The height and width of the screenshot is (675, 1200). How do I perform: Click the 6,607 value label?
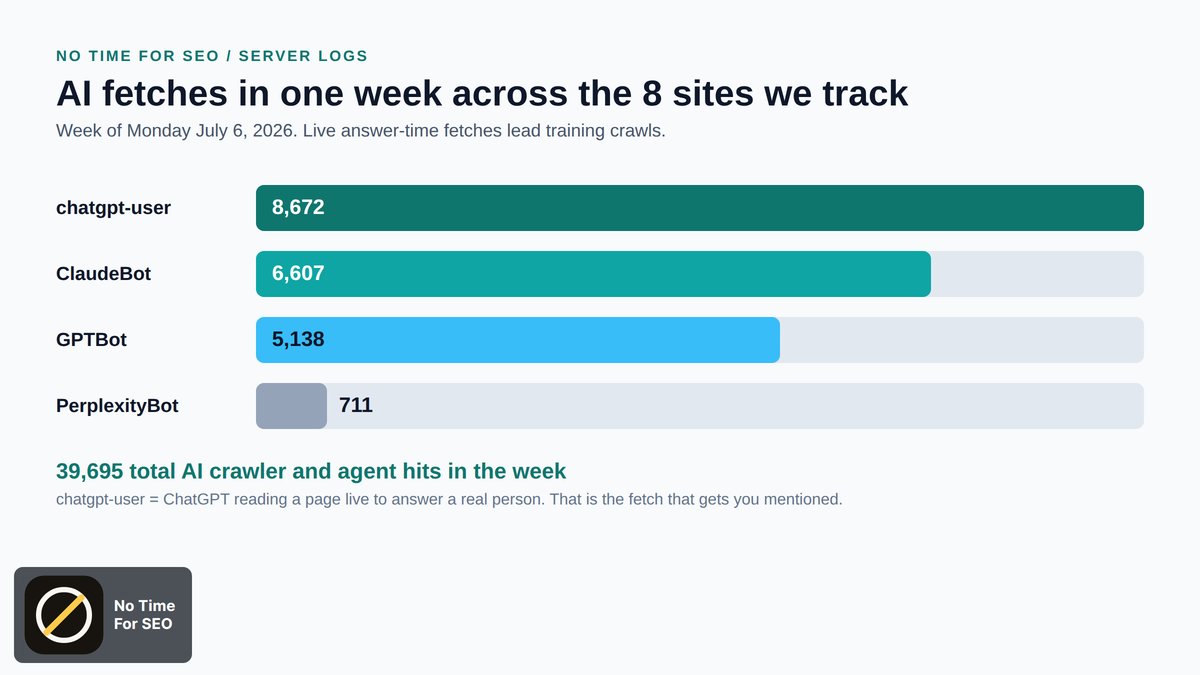click(x=298, y=274)
